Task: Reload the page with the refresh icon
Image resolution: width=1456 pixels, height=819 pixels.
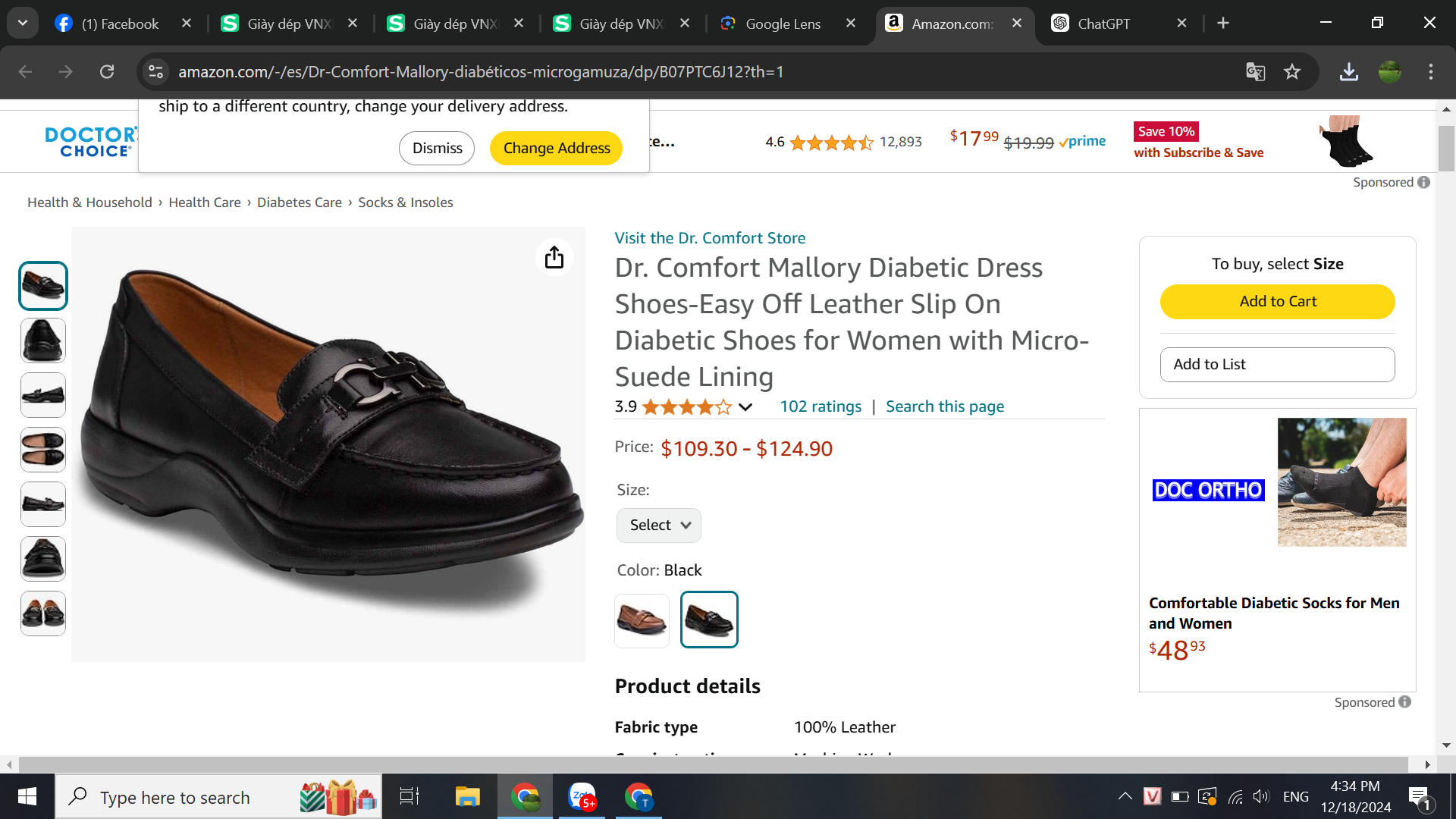Action: 107,72
